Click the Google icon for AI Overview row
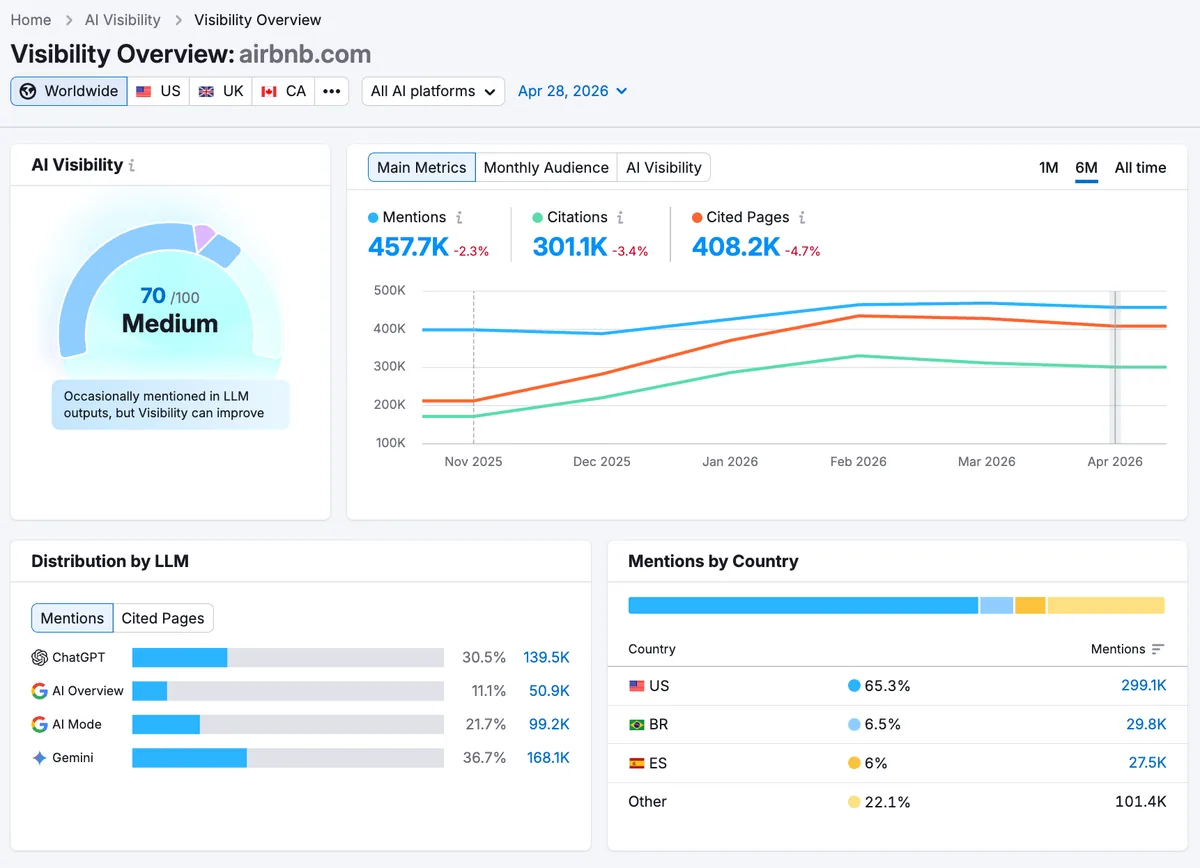 click(x=40, y=691)
